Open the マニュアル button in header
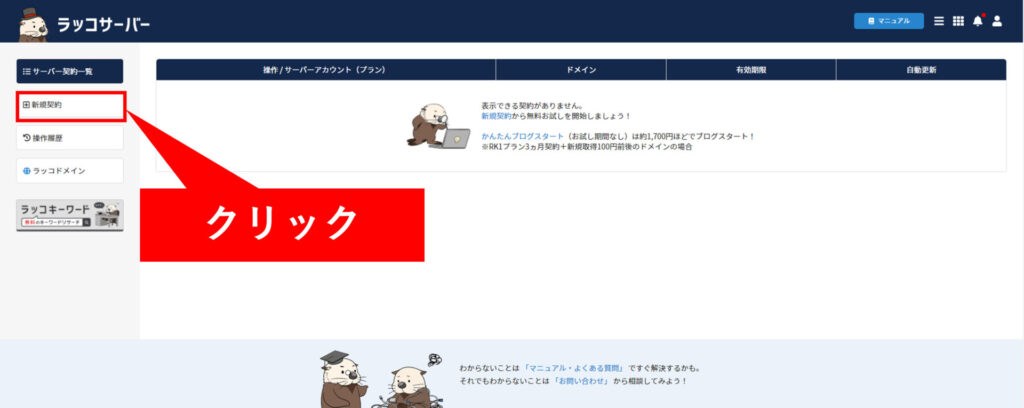The image size is (1024, 408). coord(888,21)
